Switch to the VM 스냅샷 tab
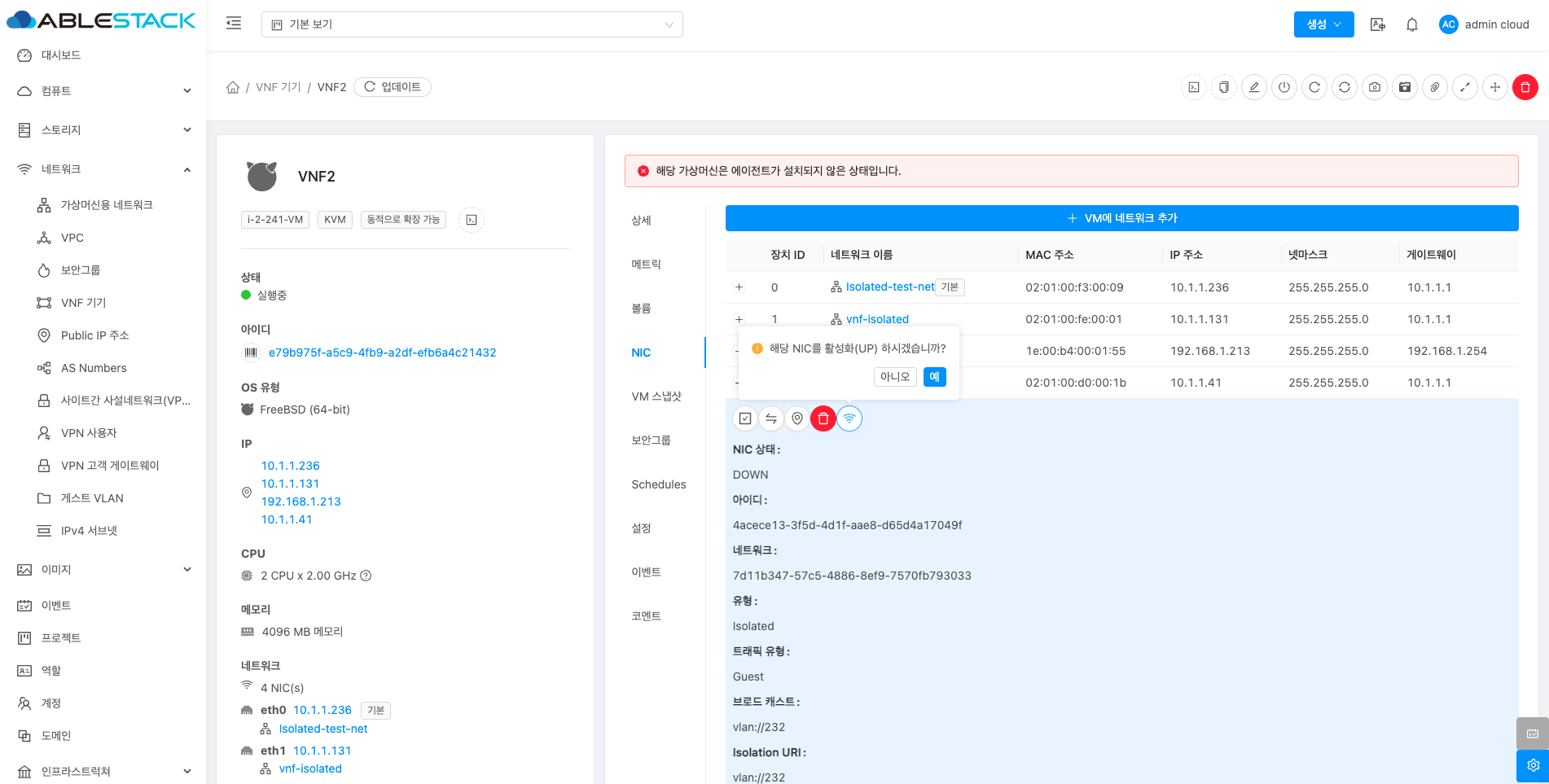Image resolution: width=1549 pixels, height=784 pixels. point(656,396)
